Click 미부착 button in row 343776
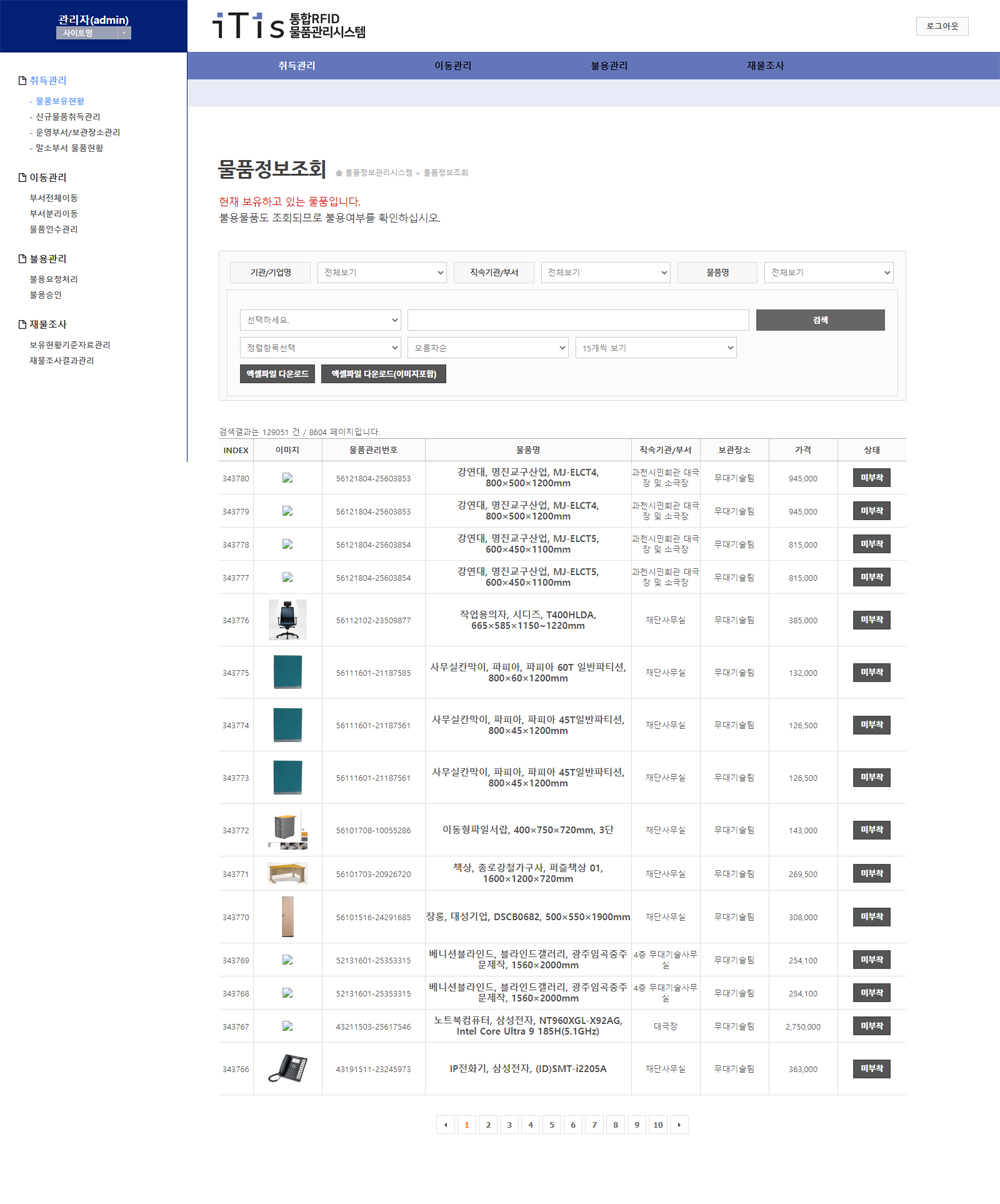This screenshot has height=1204, width=1000. 871,620
